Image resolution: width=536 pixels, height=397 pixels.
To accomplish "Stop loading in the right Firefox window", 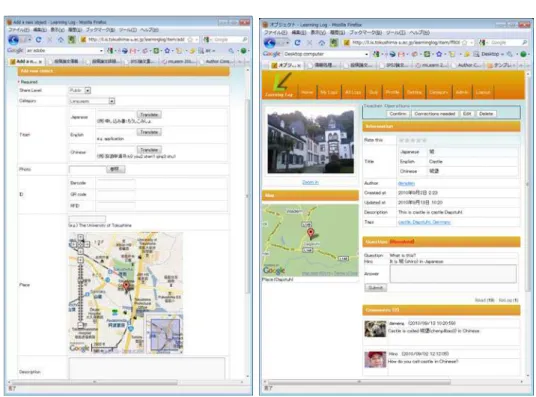I will (309, 43).
